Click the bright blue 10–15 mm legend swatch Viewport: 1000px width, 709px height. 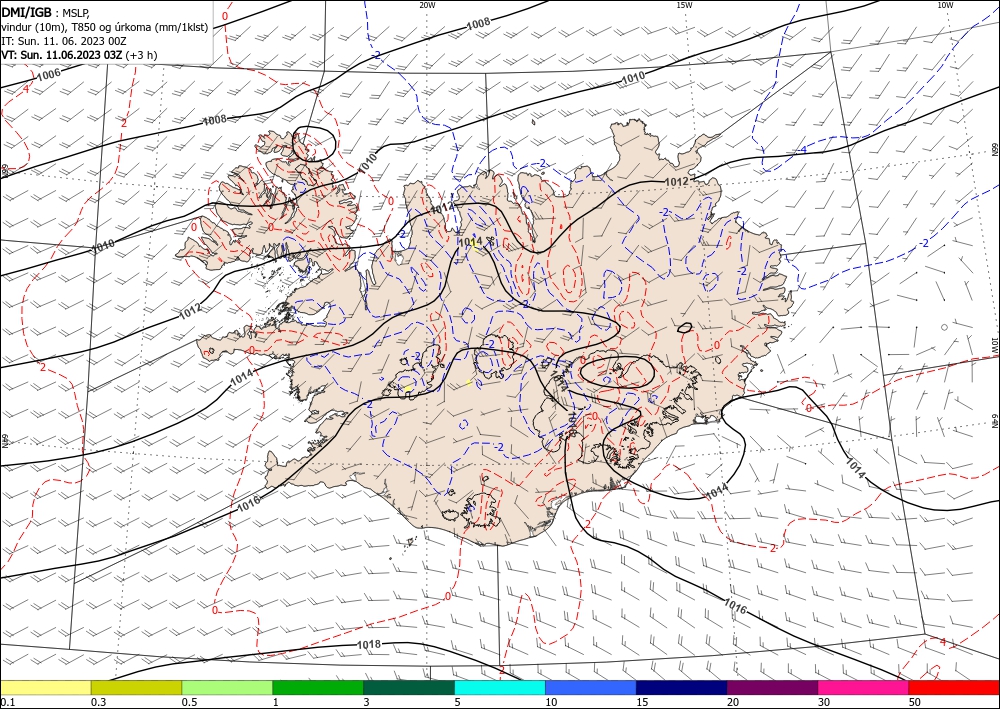(591, 687)
